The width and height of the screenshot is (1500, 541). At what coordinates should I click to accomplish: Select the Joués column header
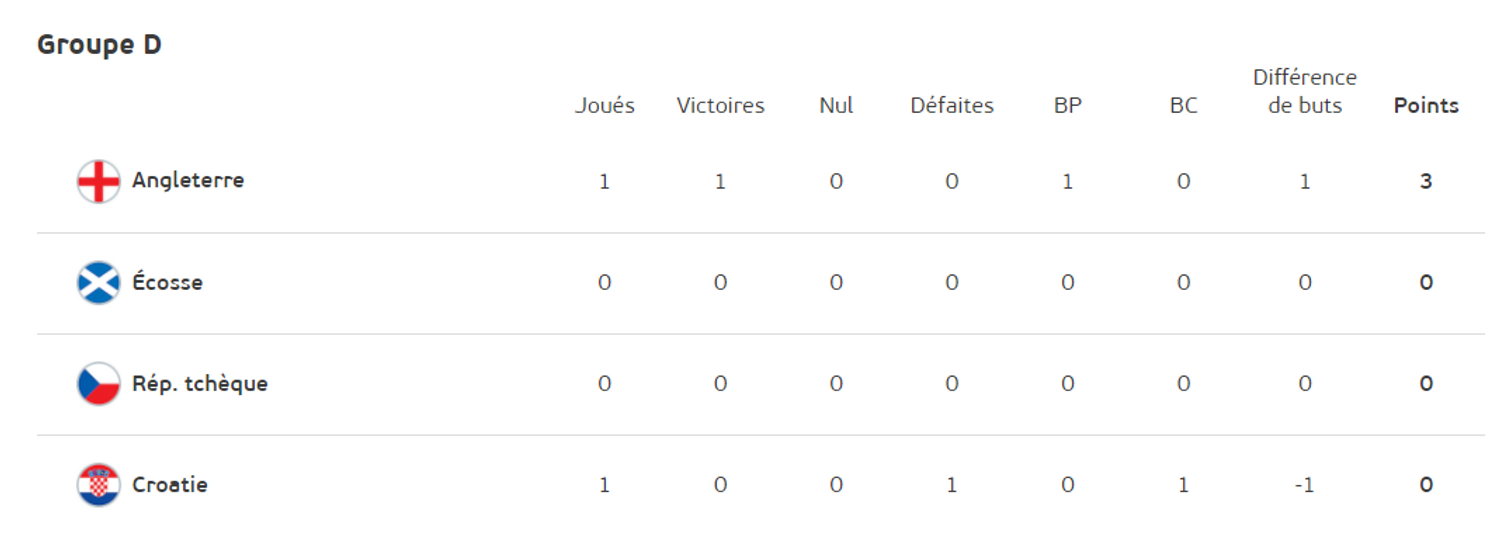604,106
